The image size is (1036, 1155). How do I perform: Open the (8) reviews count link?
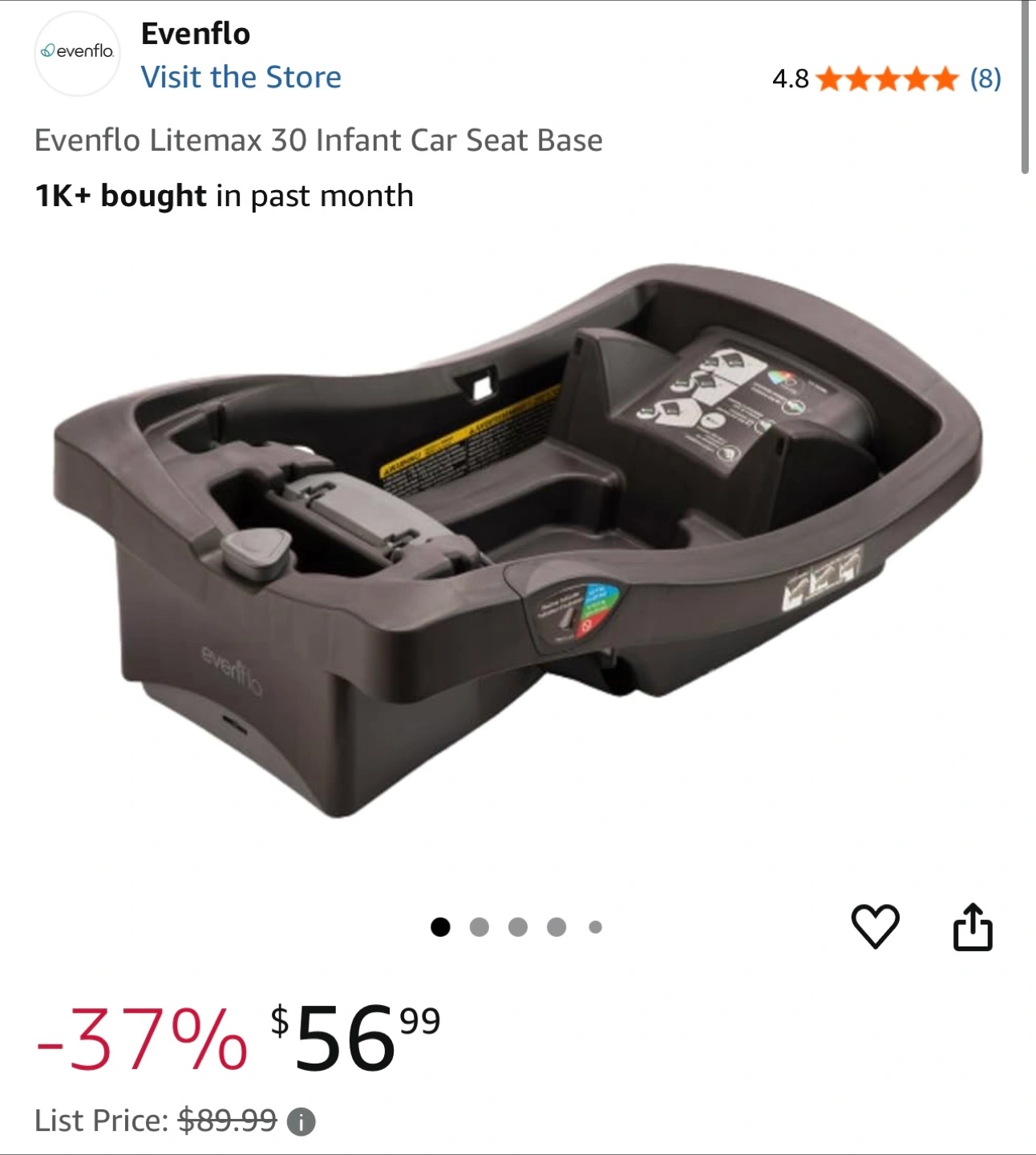click(985, 79)
